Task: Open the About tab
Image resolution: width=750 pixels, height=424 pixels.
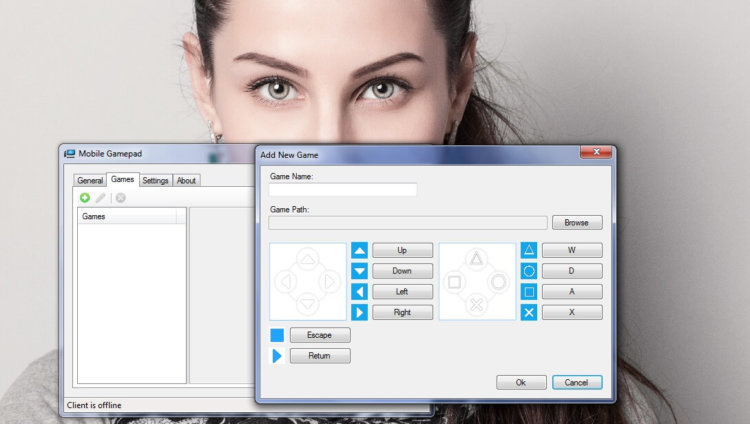Action: coord(187,180)
